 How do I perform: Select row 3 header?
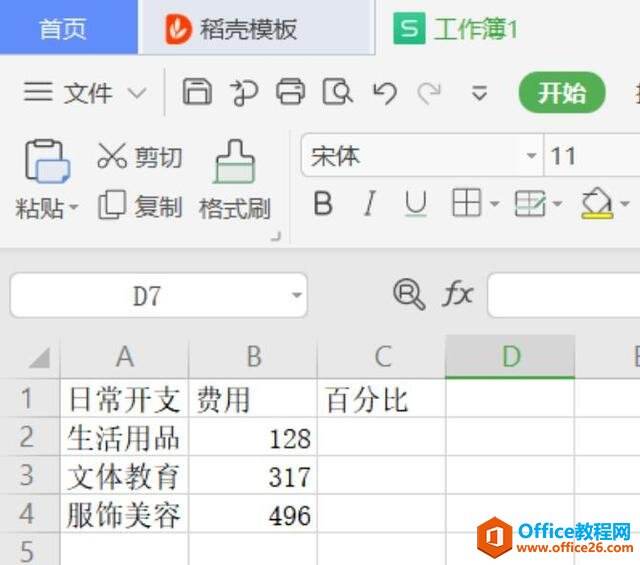[29, 475]
